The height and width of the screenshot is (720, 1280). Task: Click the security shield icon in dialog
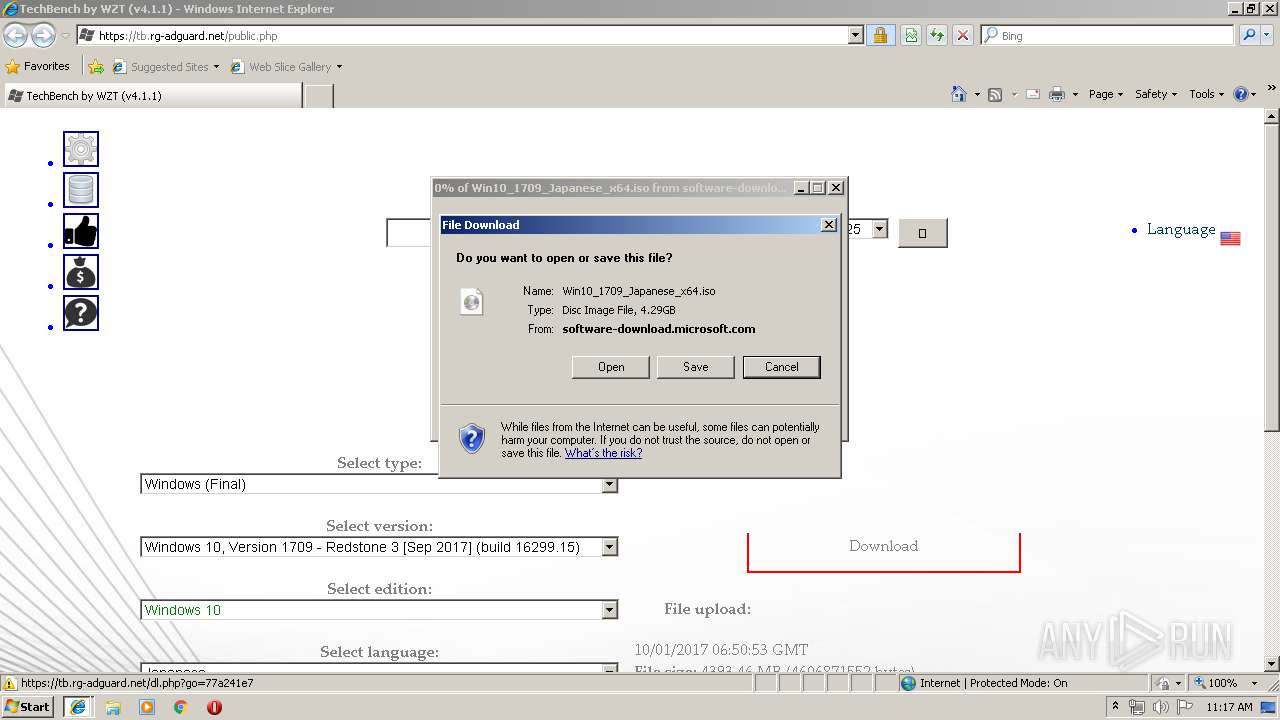tap(472, 439)
